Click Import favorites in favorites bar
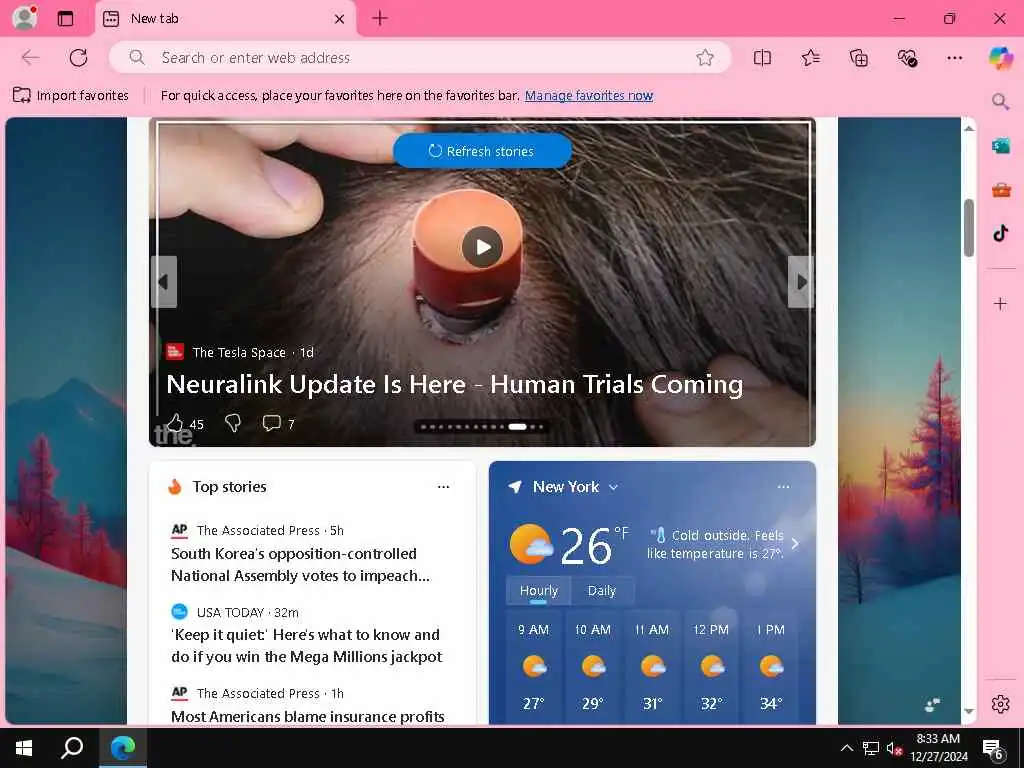The width and height of the screenshot is (1024, 768). [x=71, y=95]
